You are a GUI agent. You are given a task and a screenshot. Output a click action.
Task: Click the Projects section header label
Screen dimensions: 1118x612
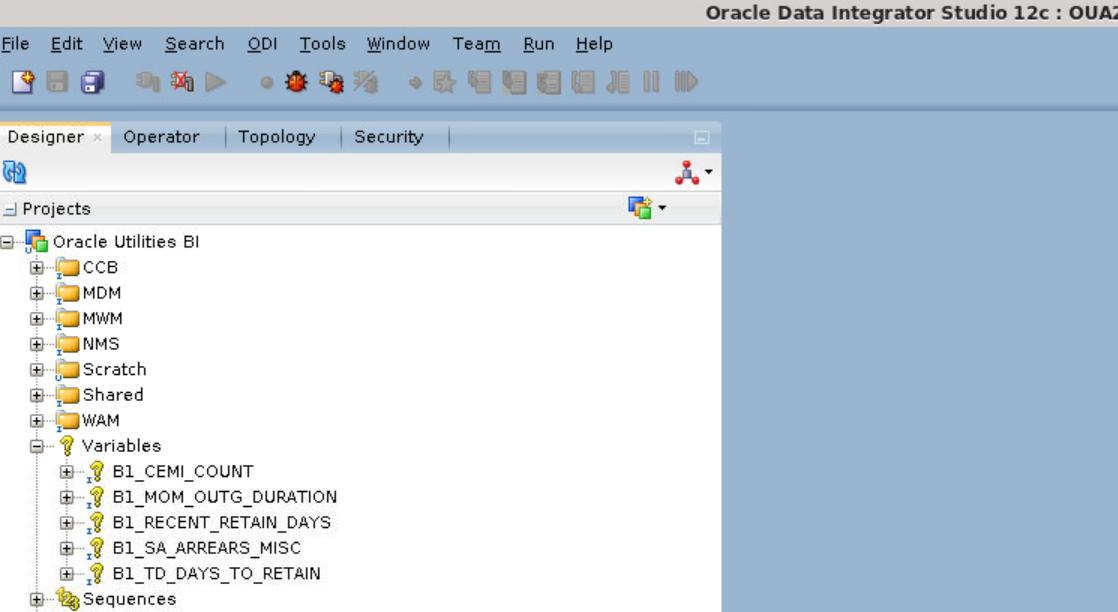(x=56, y=209)
